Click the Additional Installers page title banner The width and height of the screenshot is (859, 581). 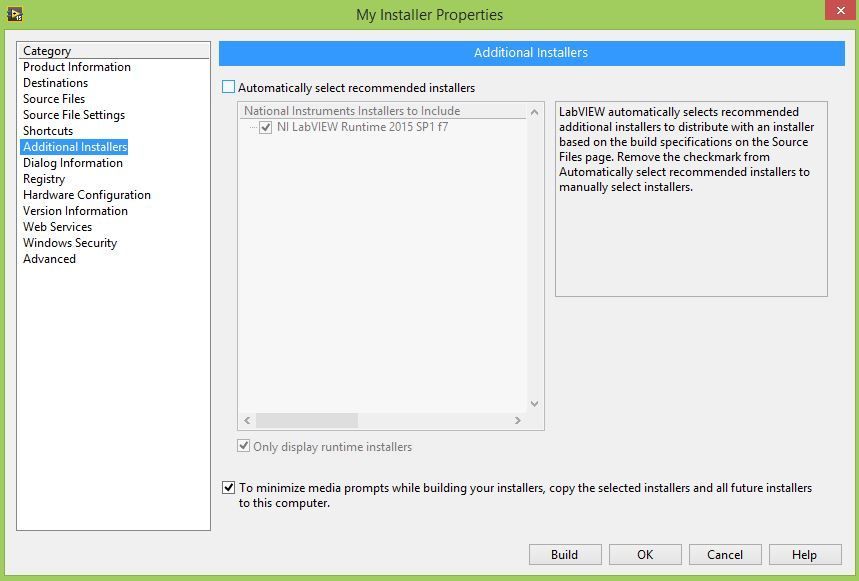(x=531, y=53)
